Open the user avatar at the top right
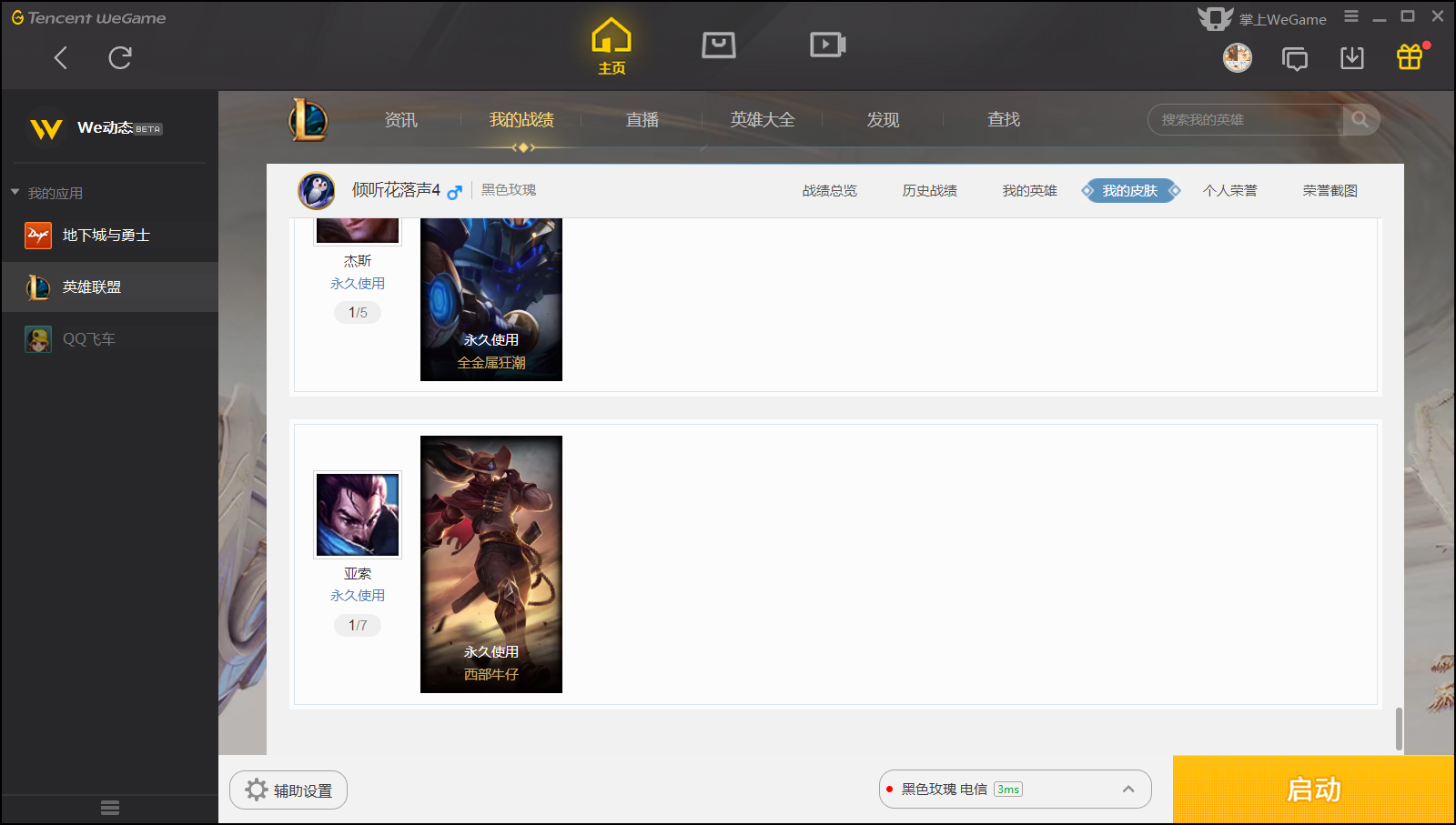This screenshot has height=825, width=1456. point(1238,58)
